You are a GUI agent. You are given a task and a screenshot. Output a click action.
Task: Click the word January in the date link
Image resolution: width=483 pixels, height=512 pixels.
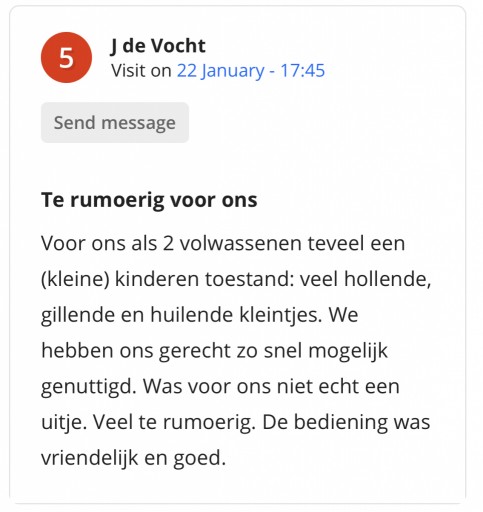(x=232, y=71)
